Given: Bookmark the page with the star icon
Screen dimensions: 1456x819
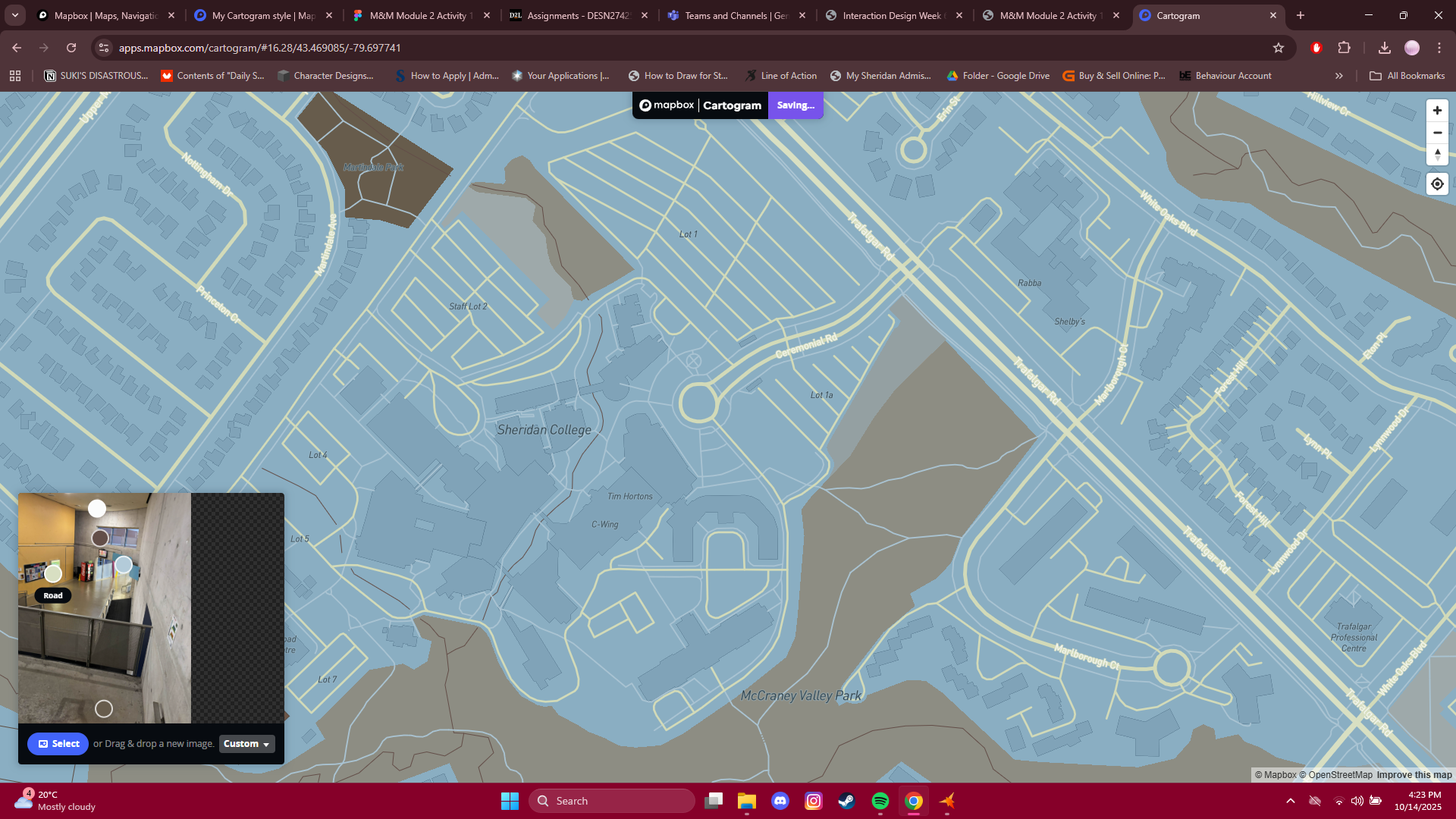Looking at the screenshot, I should click(1279, 47).
